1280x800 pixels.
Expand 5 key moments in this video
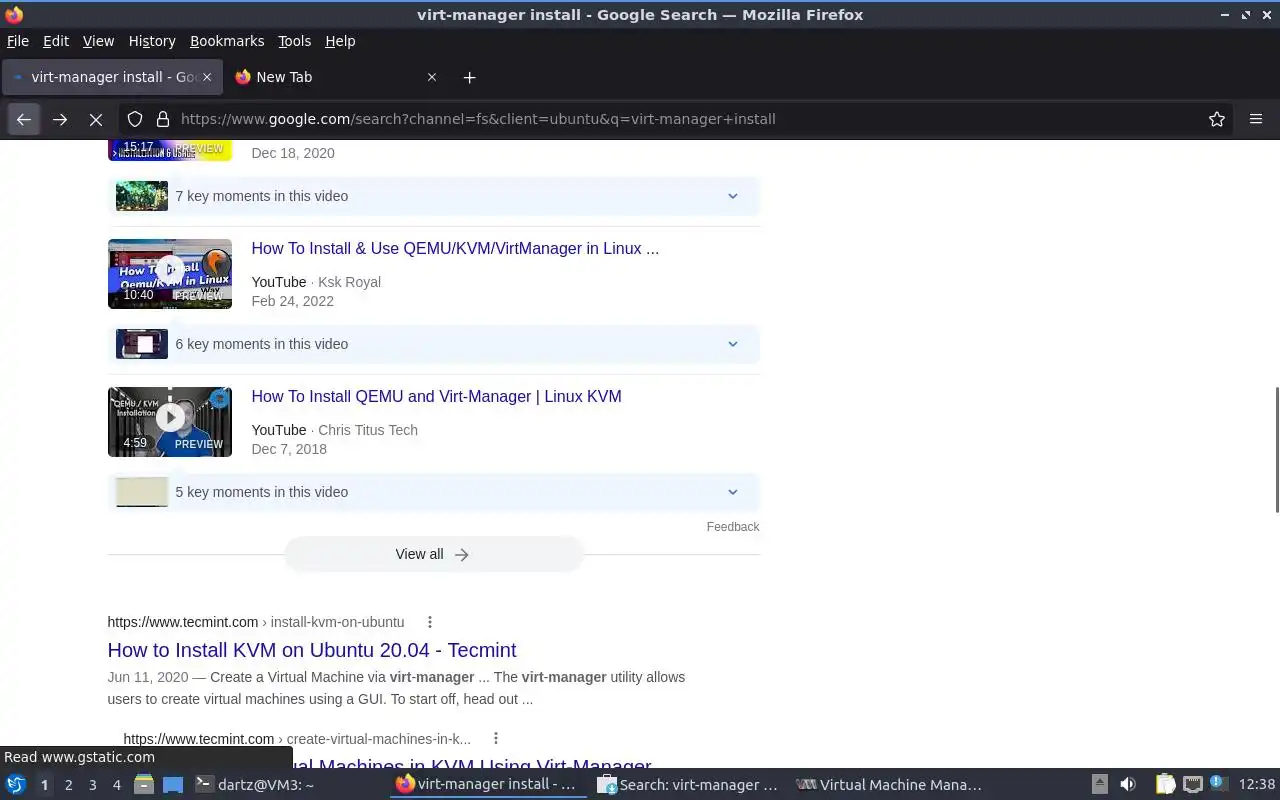pos(434,492)
